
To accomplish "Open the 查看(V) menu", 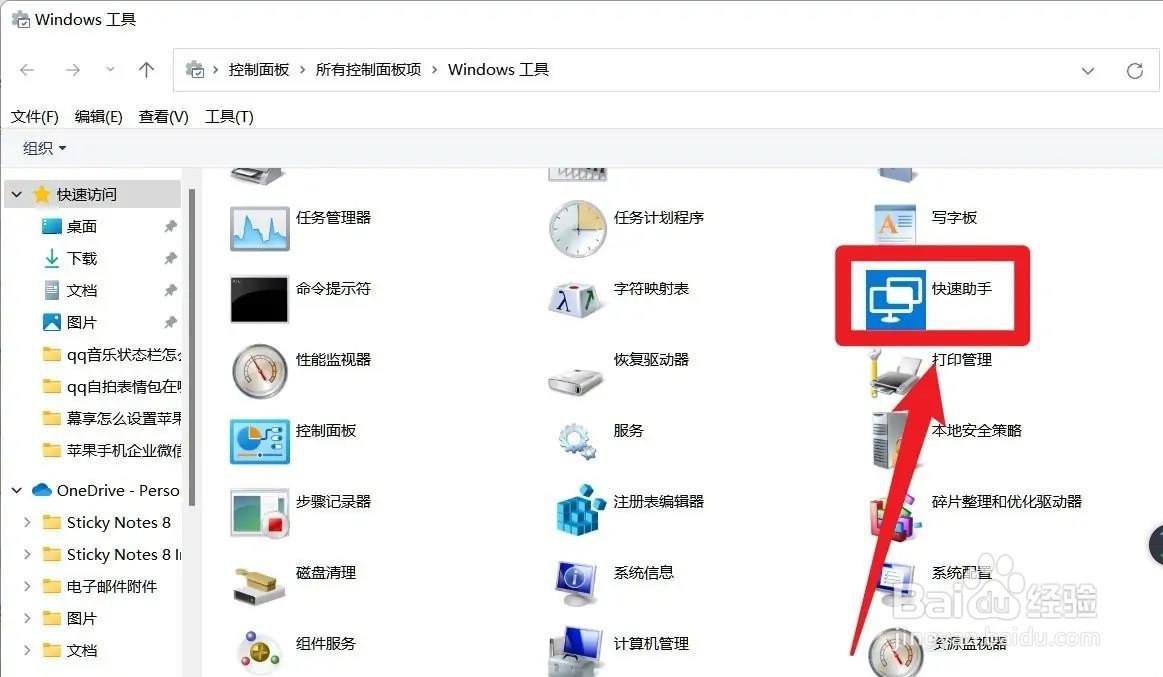I will click(x=162, y=116).
